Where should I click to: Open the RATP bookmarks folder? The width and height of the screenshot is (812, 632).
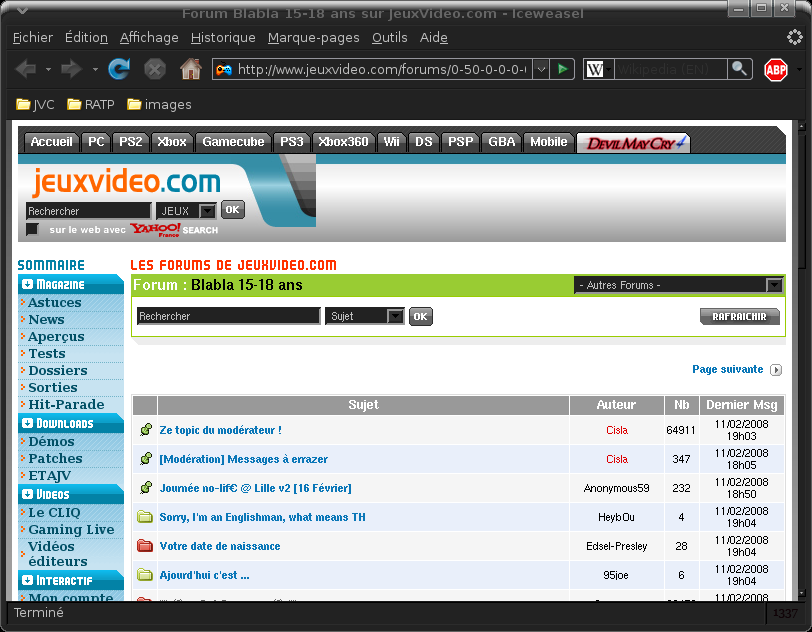pyautogui.click(x=91, y=105)
